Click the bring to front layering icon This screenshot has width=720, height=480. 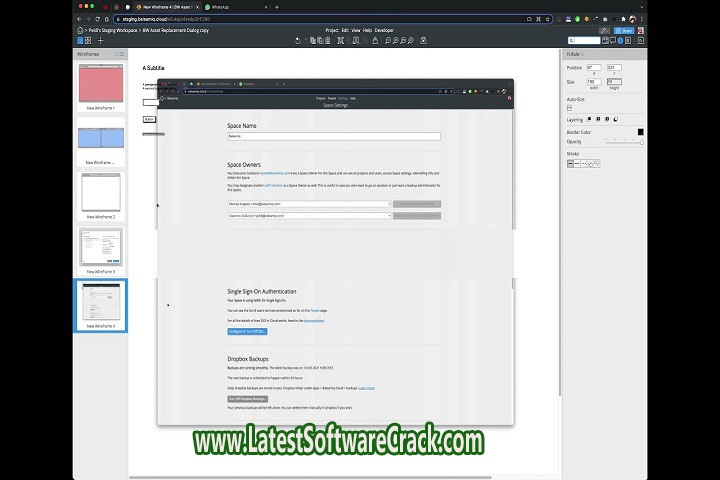click(x=590, y=120)
